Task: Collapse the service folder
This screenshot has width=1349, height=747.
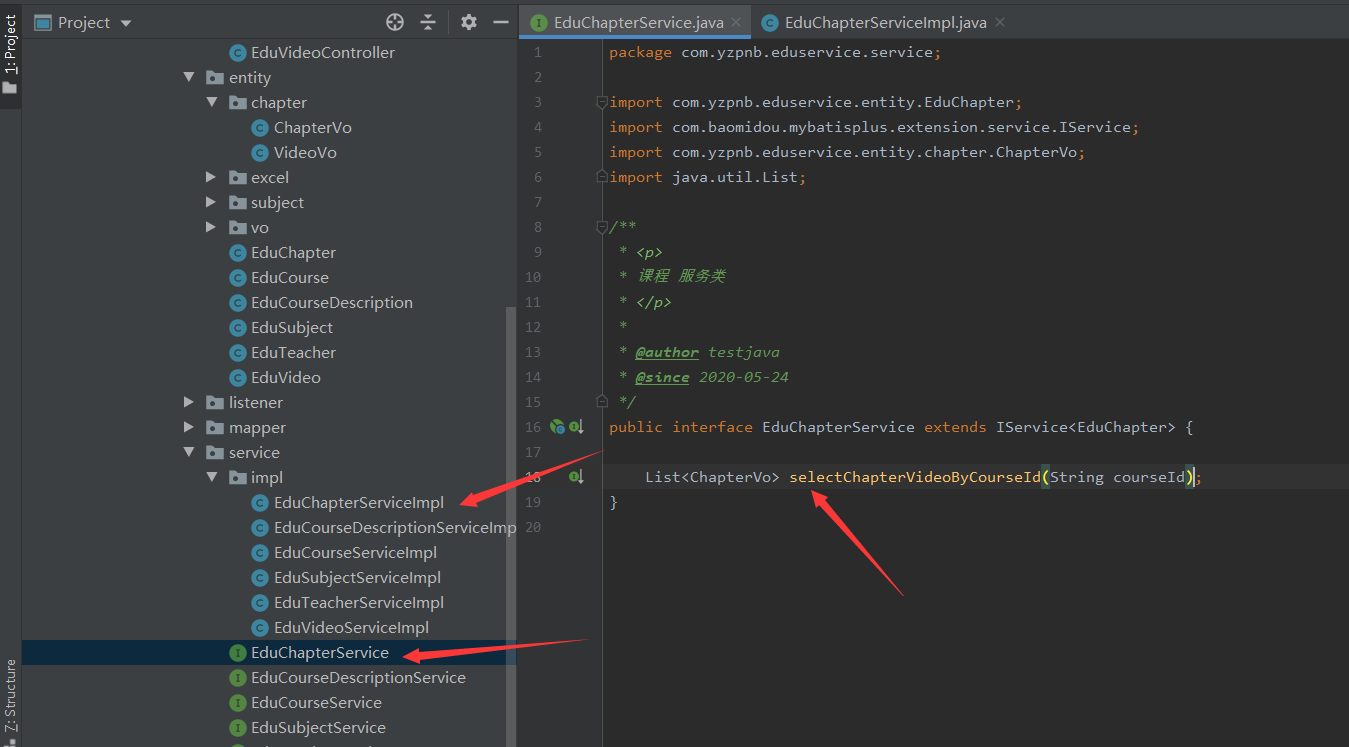Action: coord(189,452)
